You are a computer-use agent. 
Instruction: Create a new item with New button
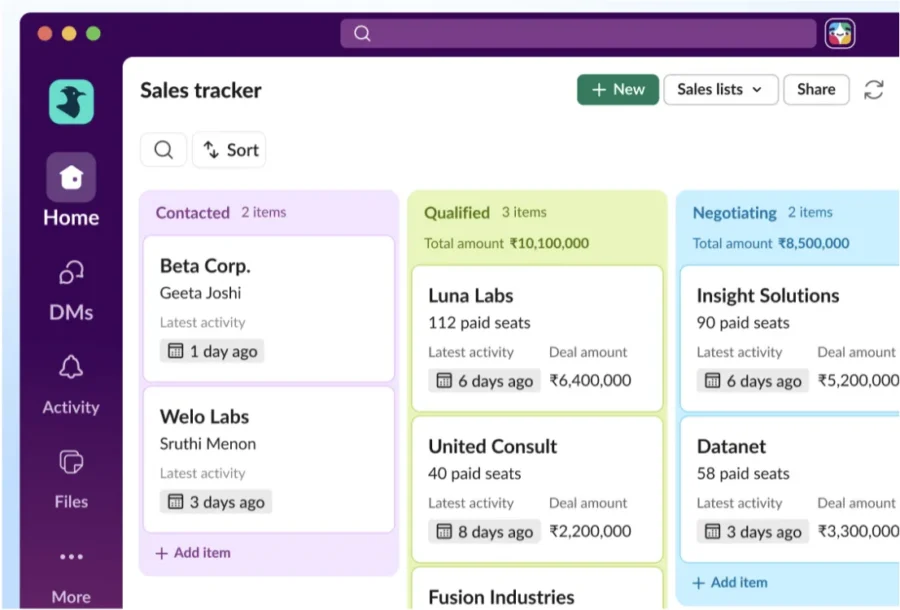(618, 90)
